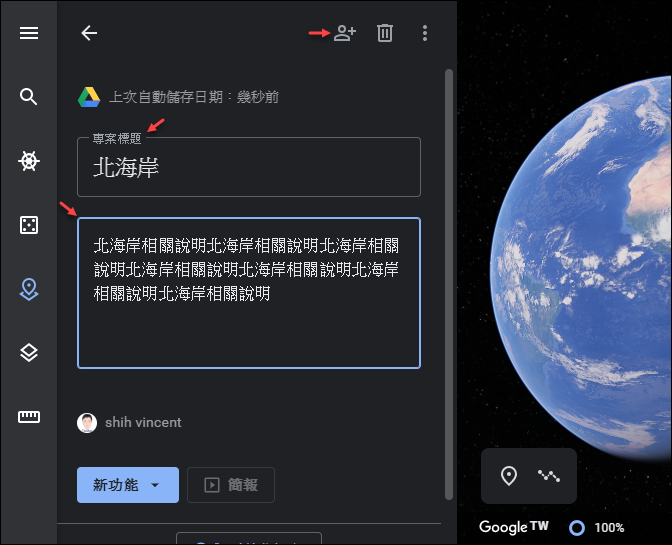672x545 pixels.
Task: Click the search magnifier icon
Action: [29, 97]
